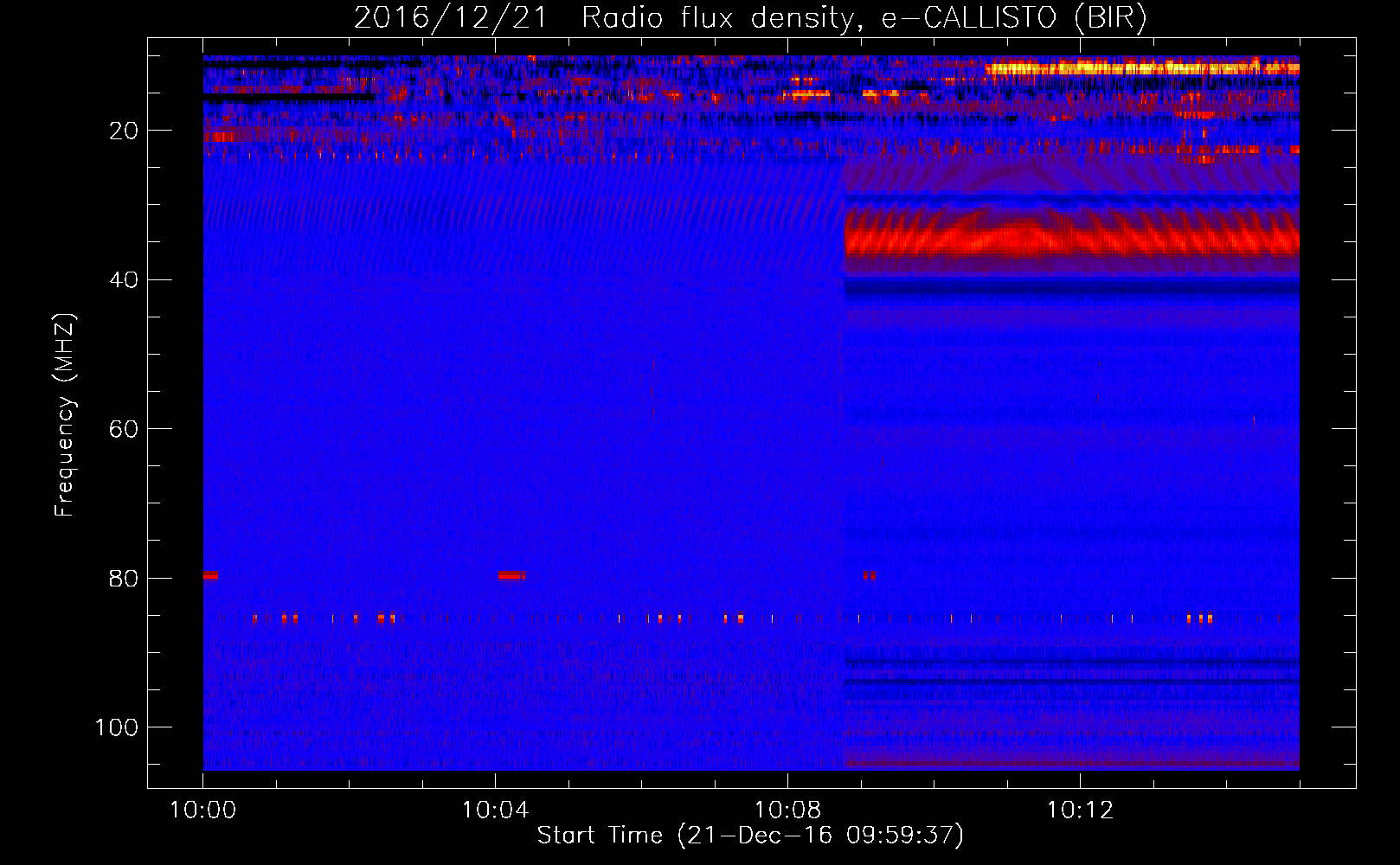1400x865 pixels.
Task: Click the yellow-white burst at top right
Action: coord(1142,68)
